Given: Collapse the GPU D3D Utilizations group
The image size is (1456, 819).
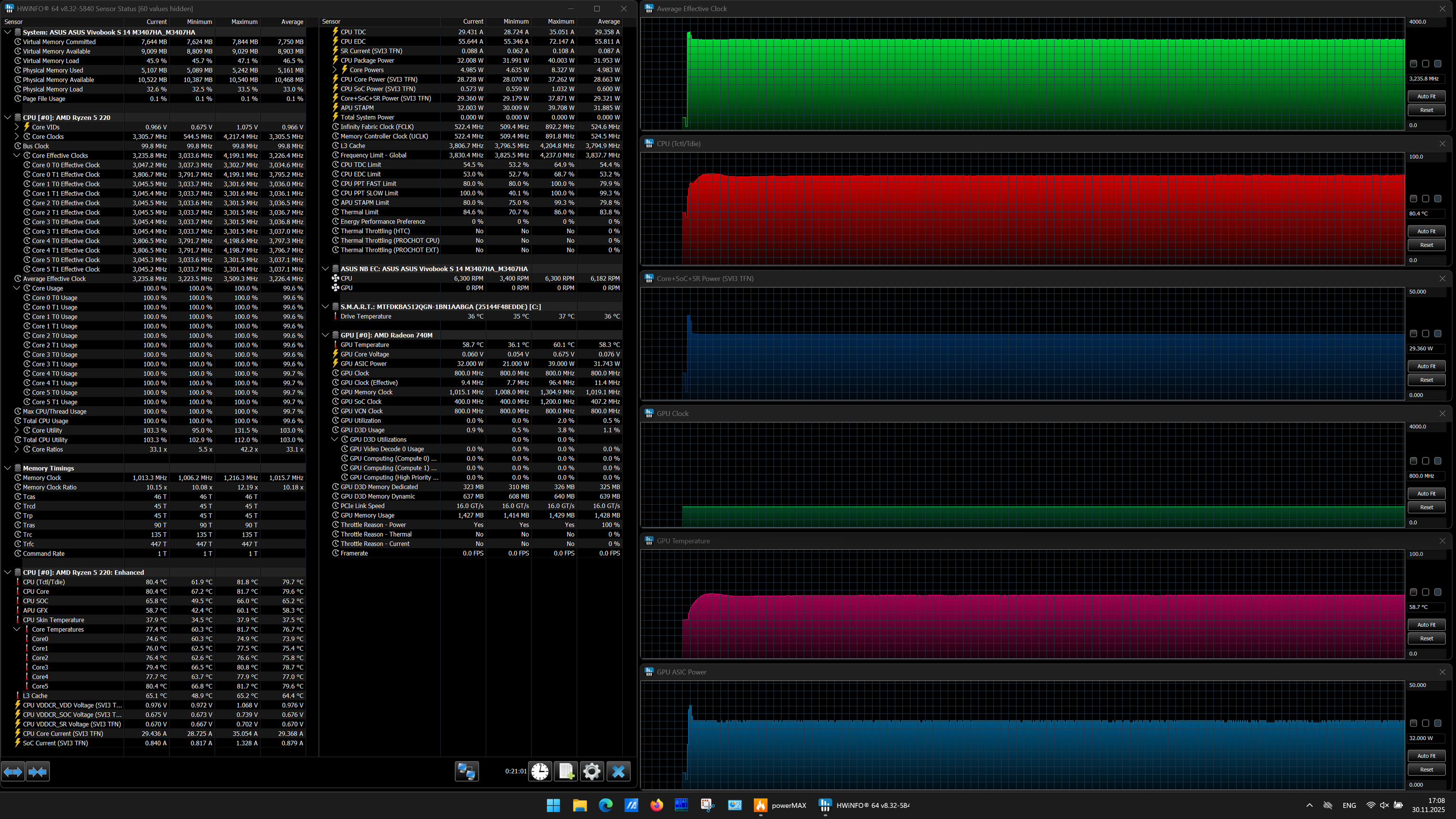Looking at the screenshot, I should 334,440.
